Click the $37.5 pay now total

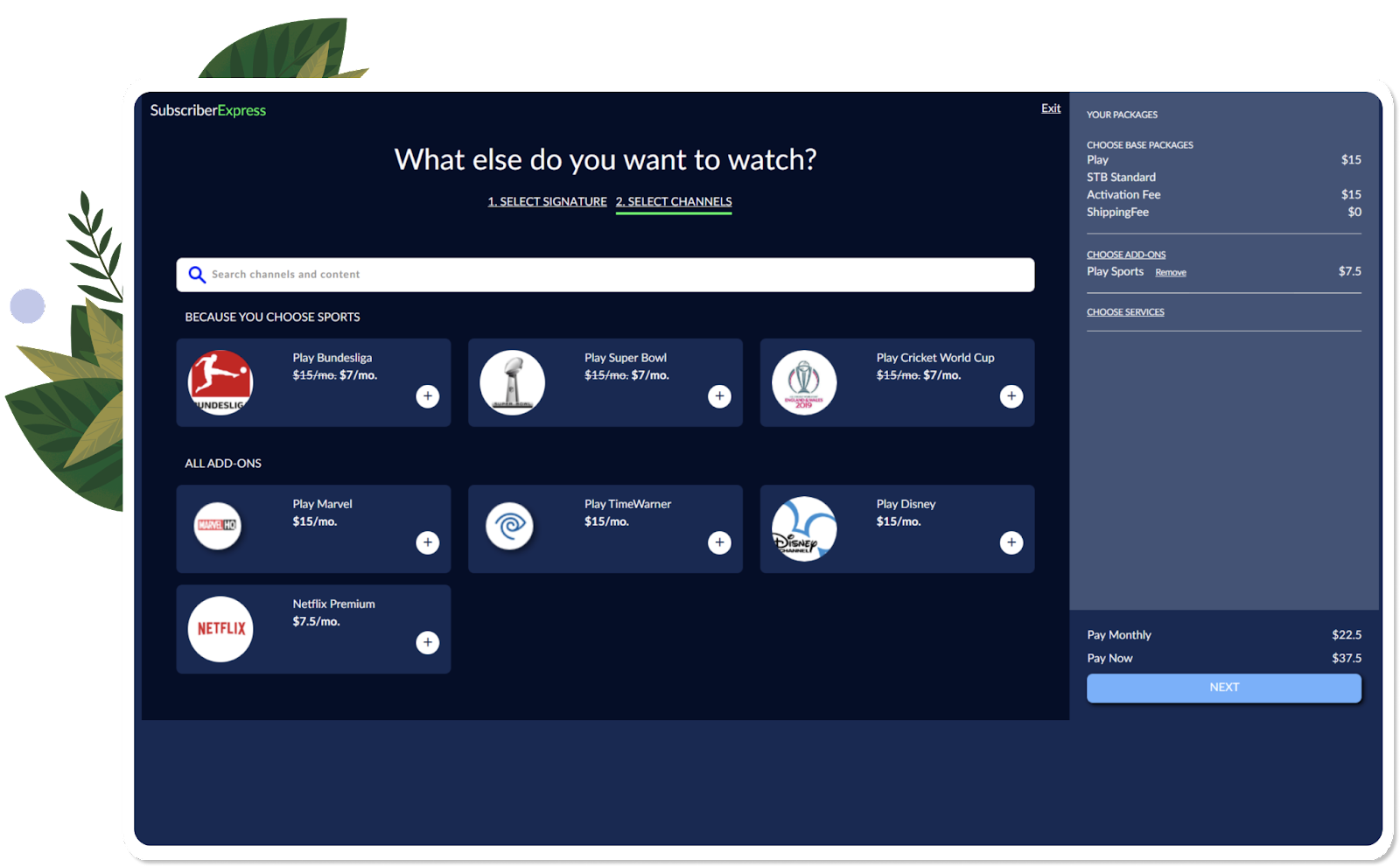pyautogui.click(x=1347, y=659)
